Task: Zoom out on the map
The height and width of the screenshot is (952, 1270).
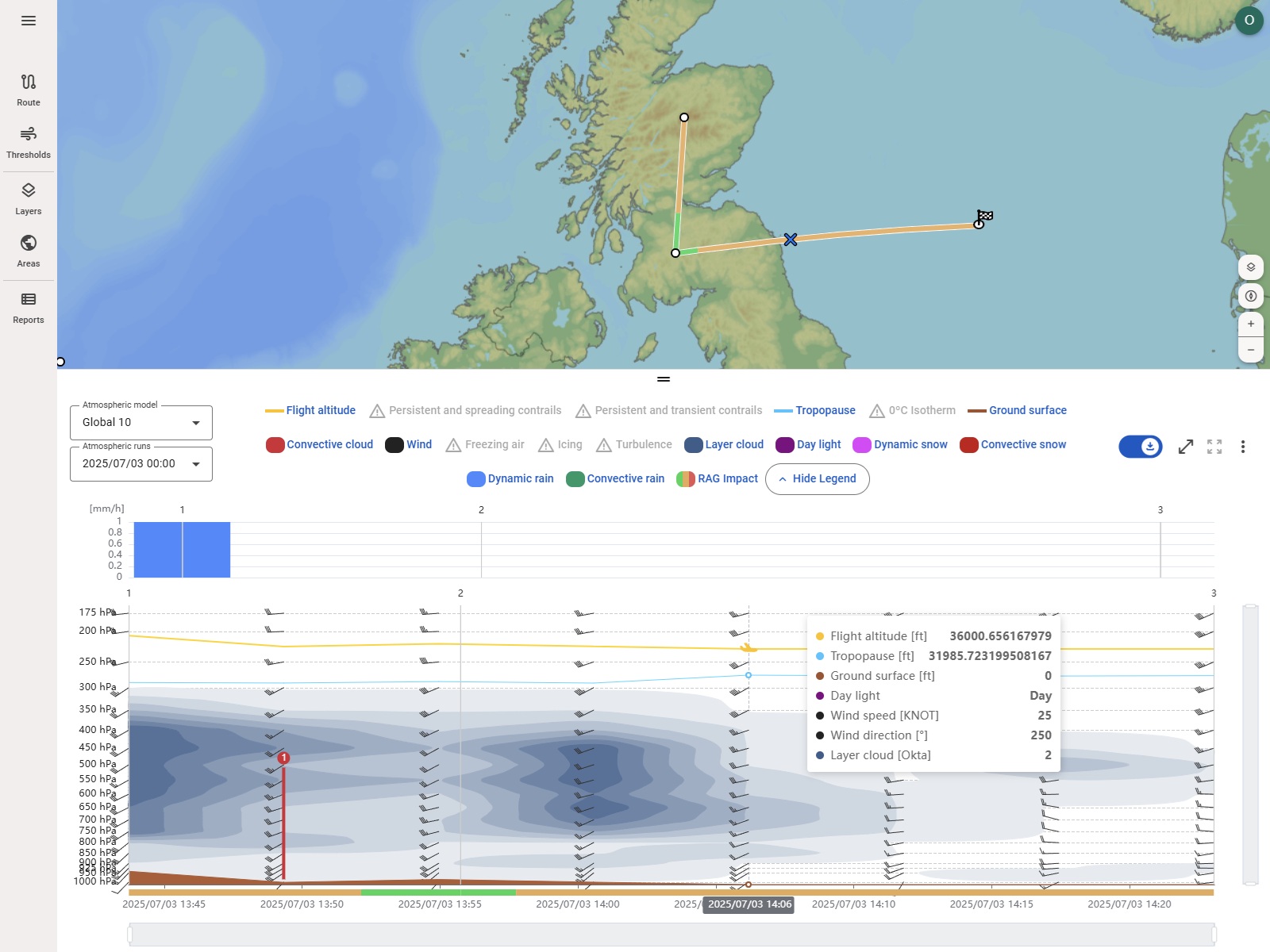Action: [x=1251, y=350]
